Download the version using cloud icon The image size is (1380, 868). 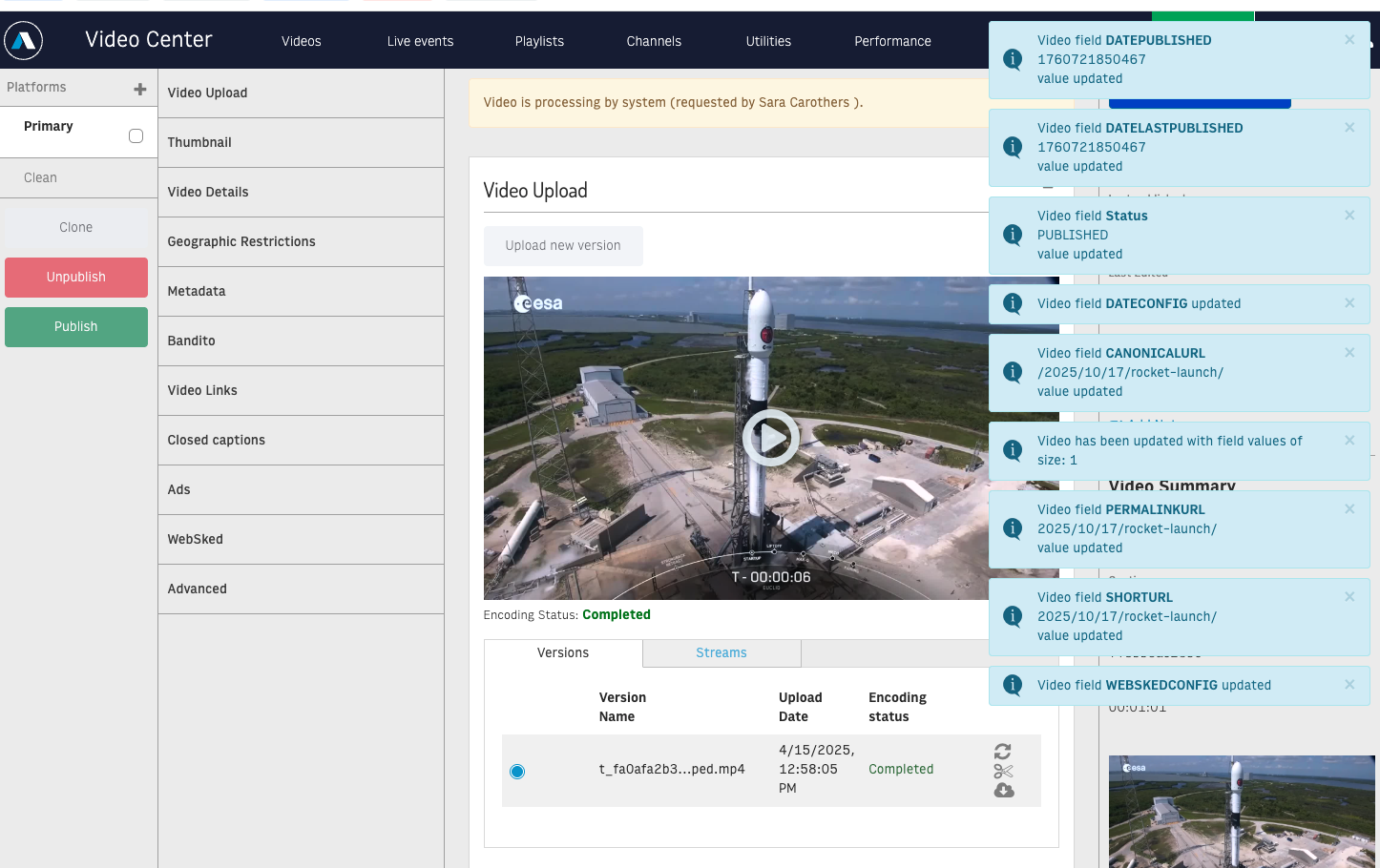(1004, 790)
